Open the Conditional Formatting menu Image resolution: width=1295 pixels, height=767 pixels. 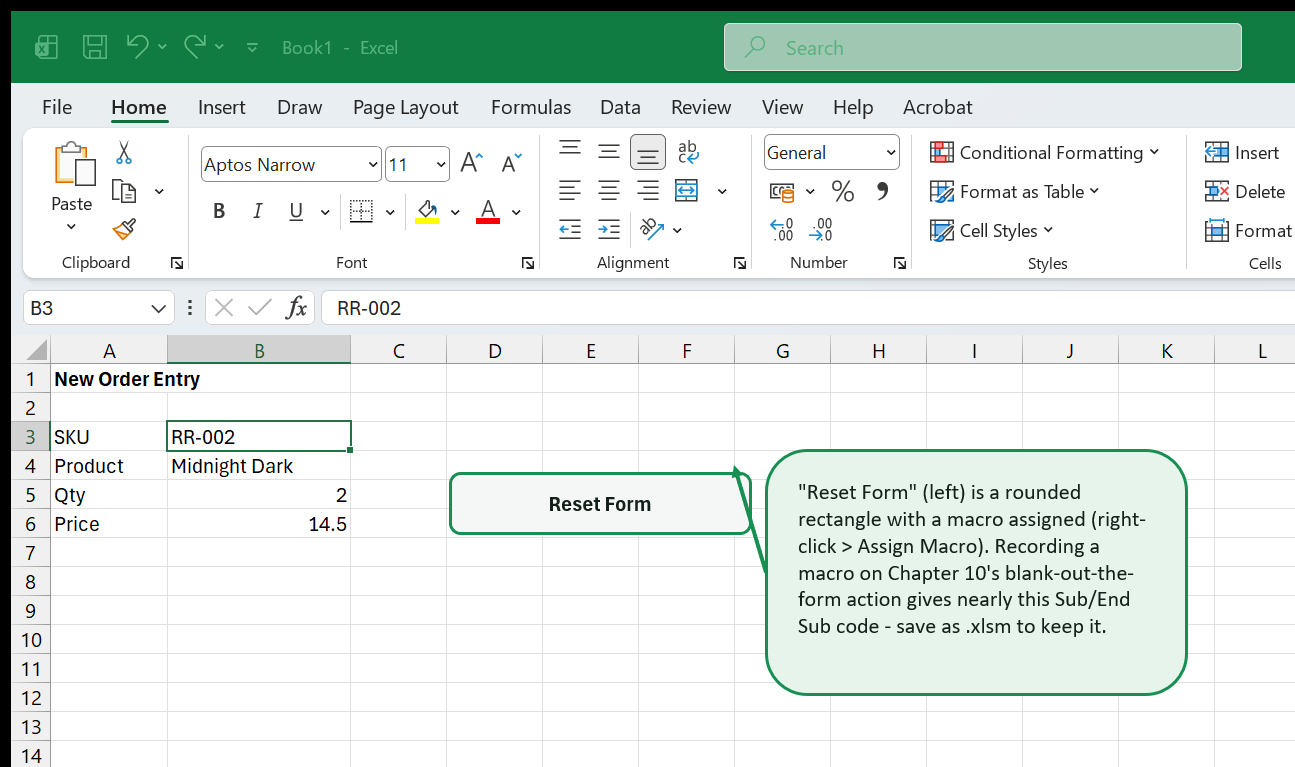point(1044,152)
